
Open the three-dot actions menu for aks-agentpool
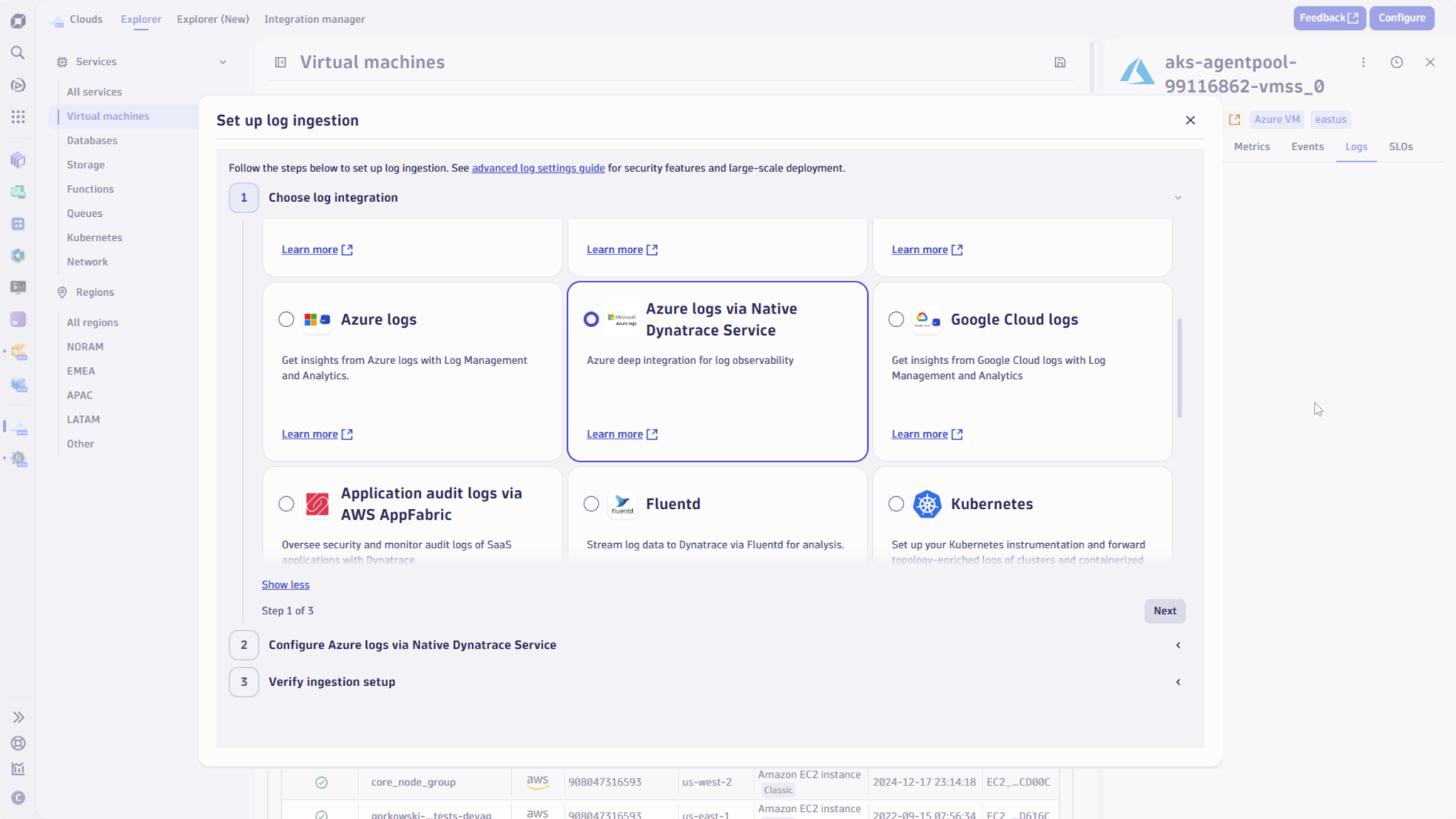1364,62
